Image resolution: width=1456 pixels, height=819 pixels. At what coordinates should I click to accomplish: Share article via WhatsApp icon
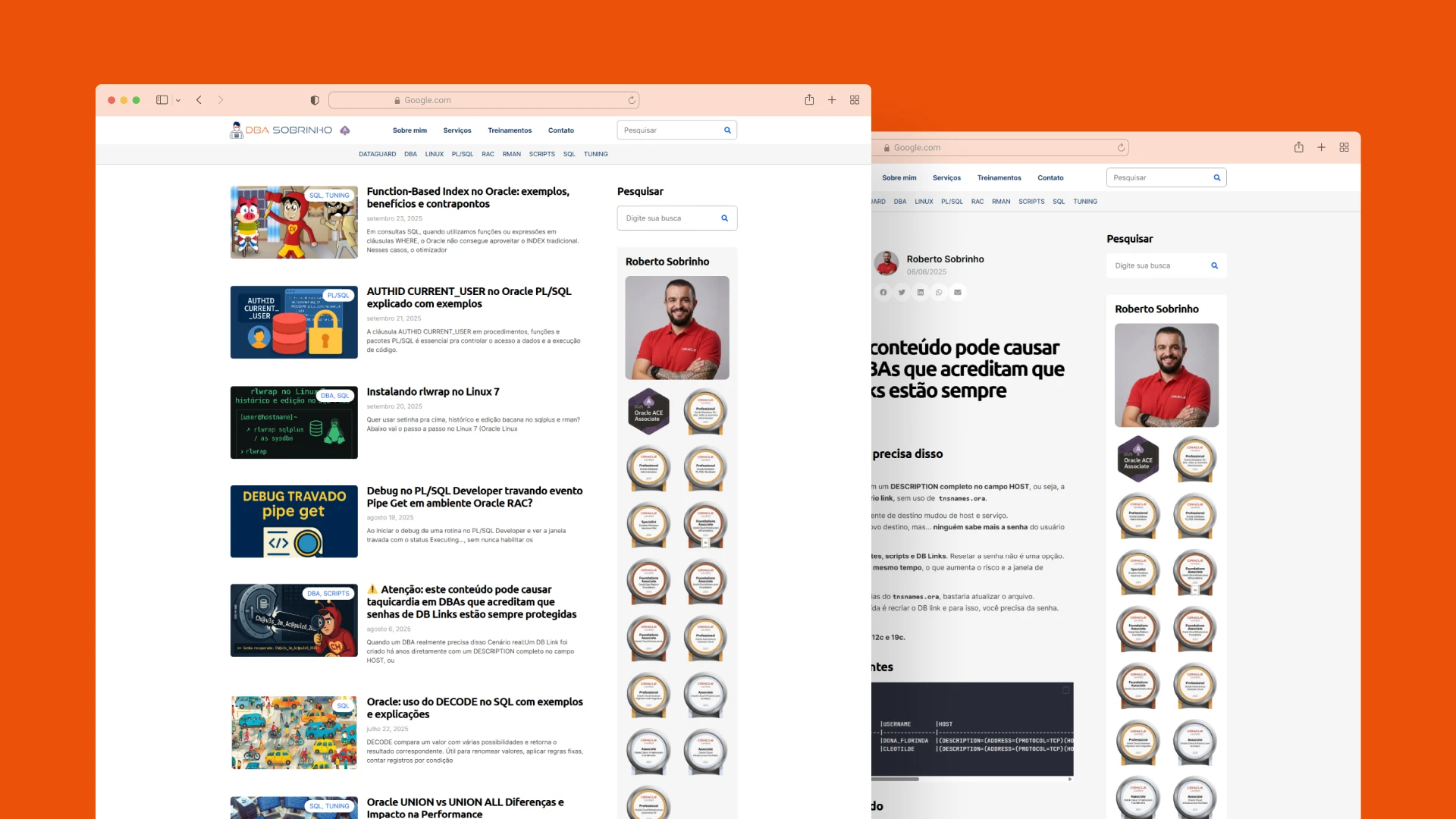[x=939, y=292]
